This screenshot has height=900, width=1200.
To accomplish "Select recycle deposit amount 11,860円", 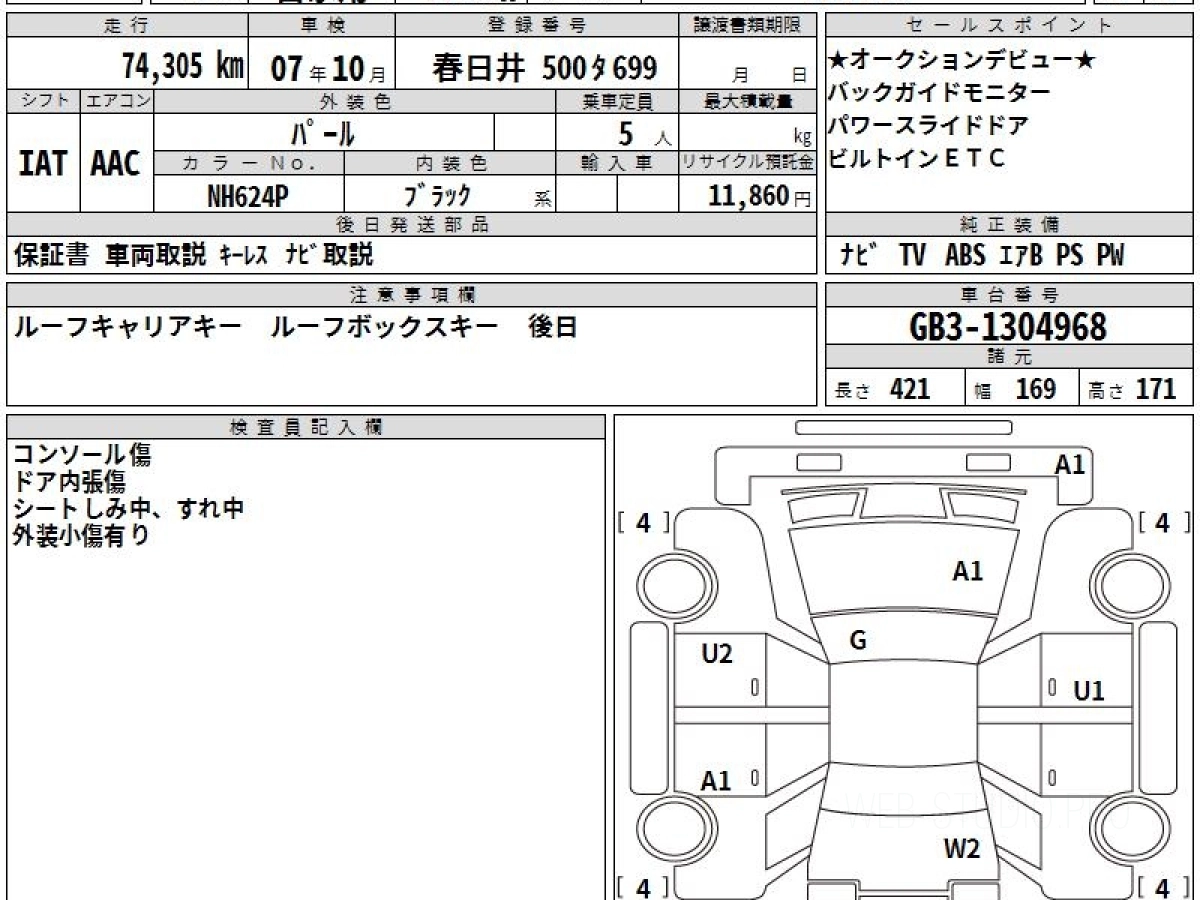I will [x=760, y=196].
